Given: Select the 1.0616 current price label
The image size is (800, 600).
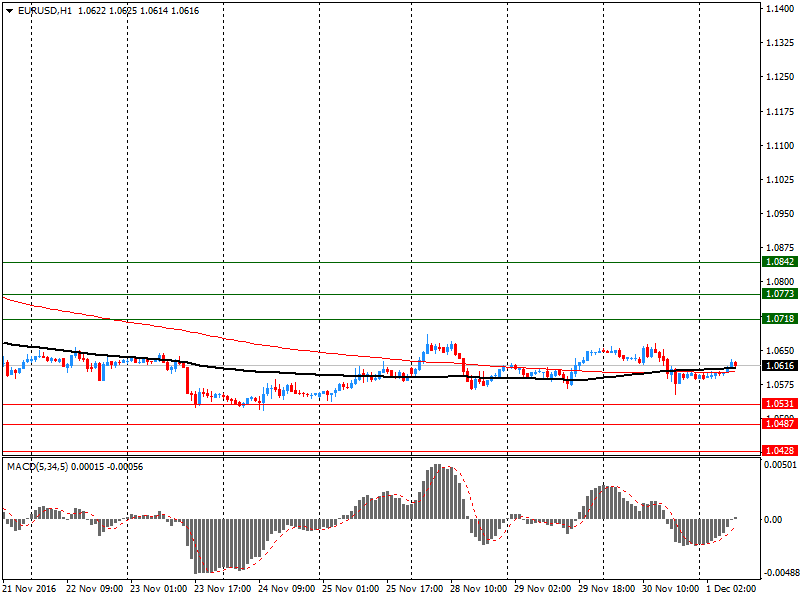Looking at the screenshot, I should 780,365.
